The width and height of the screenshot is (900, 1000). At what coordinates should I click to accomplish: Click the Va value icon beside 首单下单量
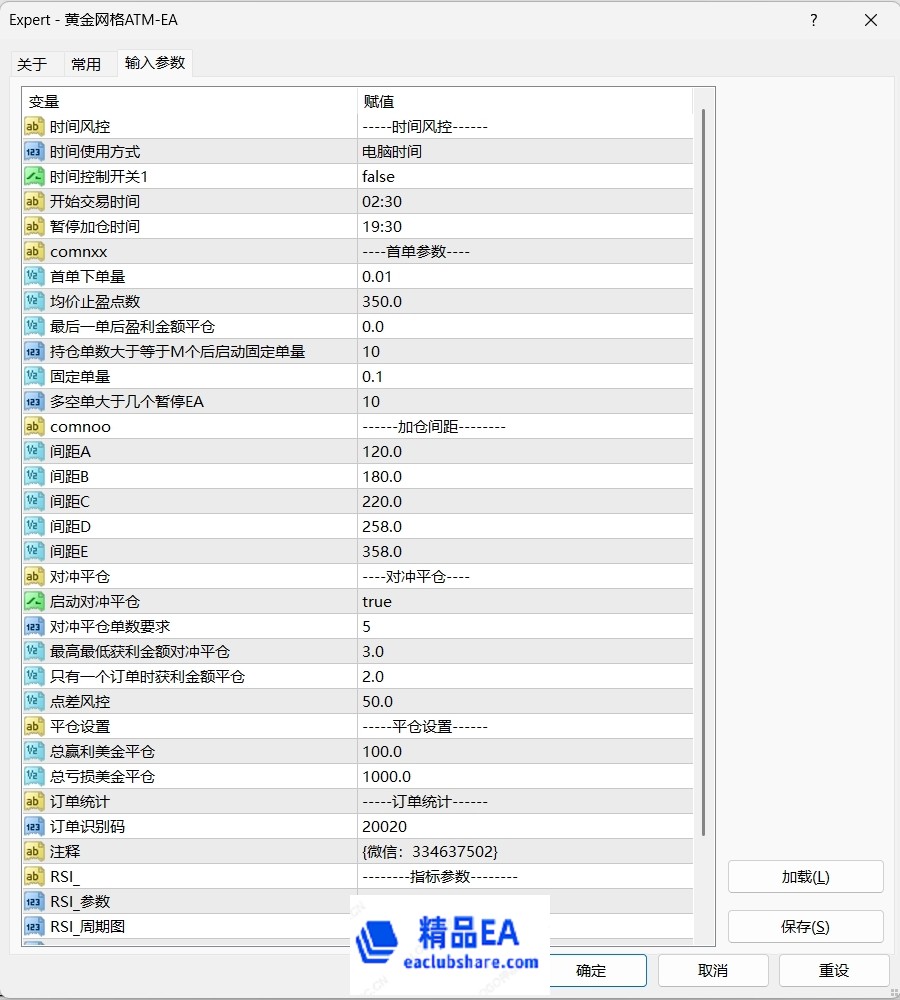(33, 276)
